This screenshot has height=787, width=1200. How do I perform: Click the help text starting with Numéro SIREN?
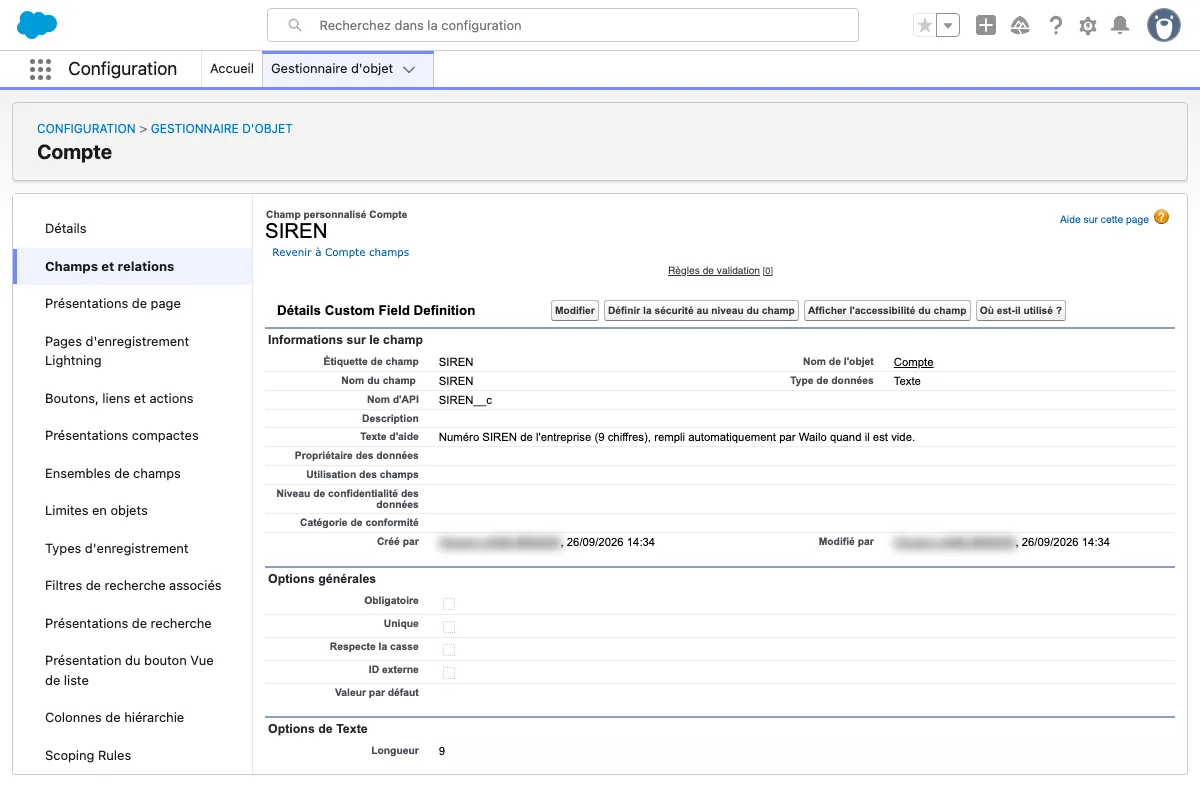[x=677, y=437]
